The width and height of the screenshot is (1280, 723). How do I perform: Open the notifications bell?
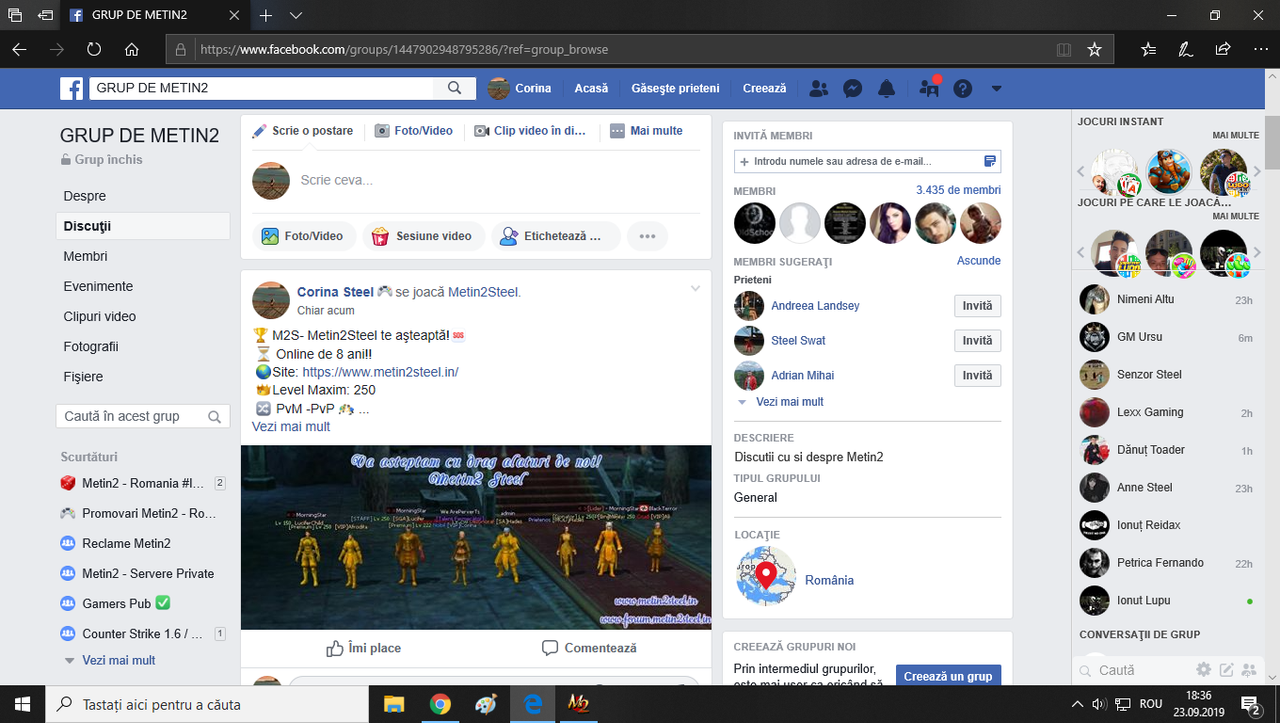[886, 88]
